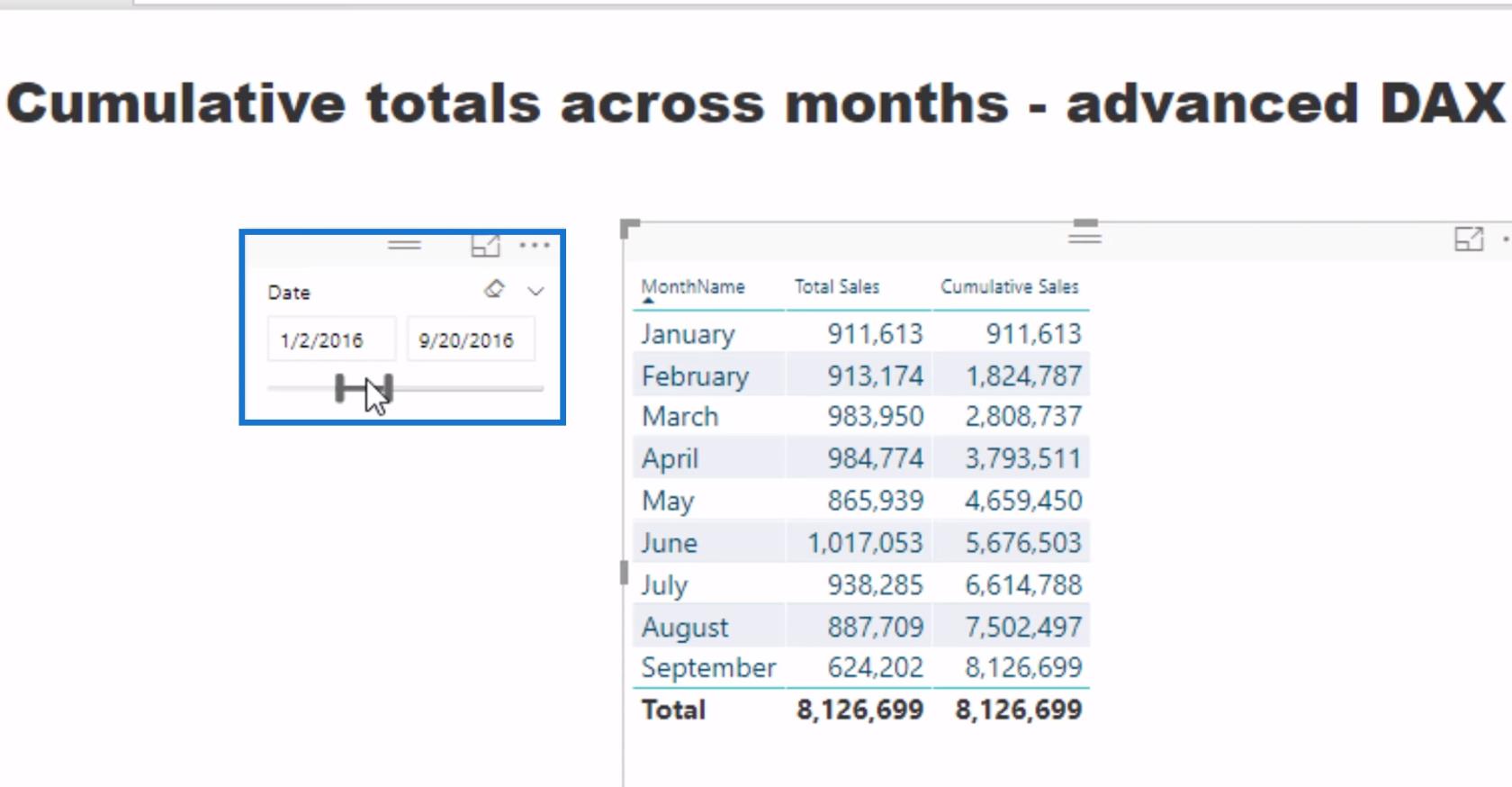Click the table's left edge resize handle
Image resolution: width=1512 pixels, height=787 pixels.
click(624, 573)
